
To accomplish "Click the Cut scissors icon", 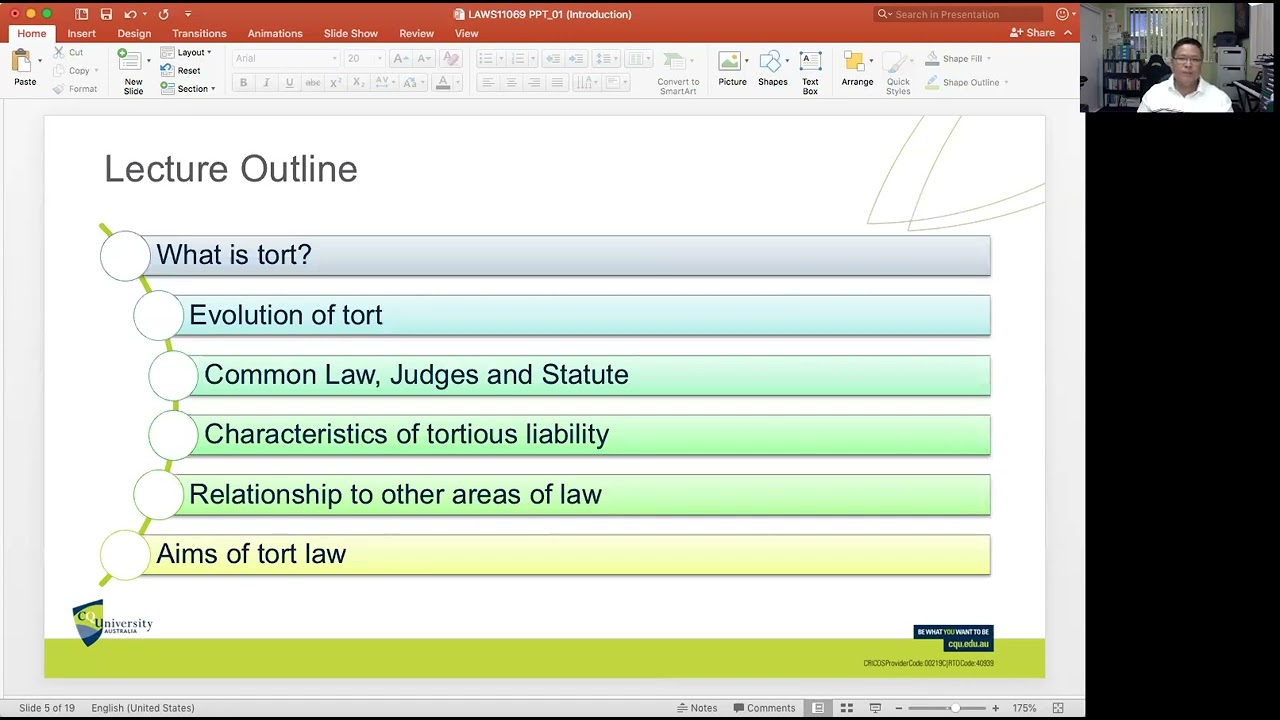I will [x=59, y=52].
